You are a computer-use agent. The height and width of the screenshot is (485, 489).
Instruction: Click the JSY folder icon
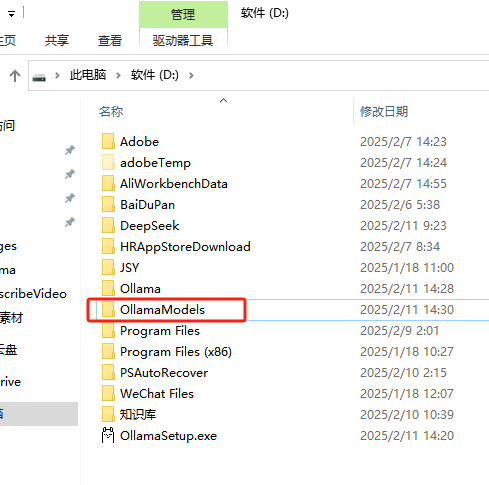(x=108, y=267)
